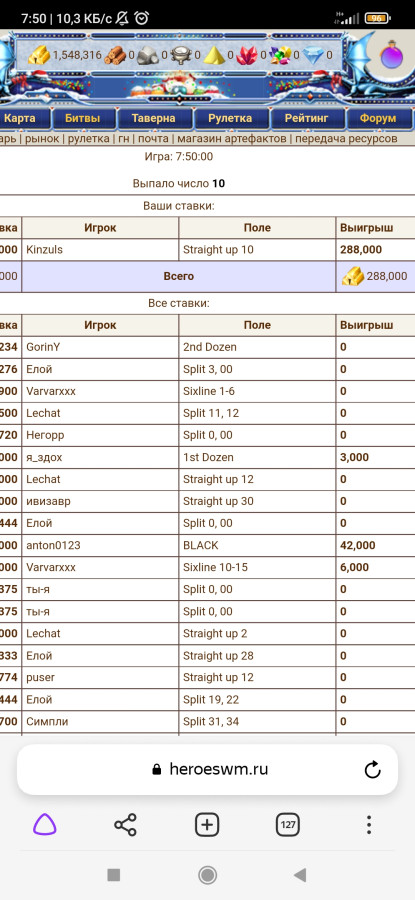
Task: Go to the Рейтинг tab
Action: pyautogui.click(x=307, y=118)
